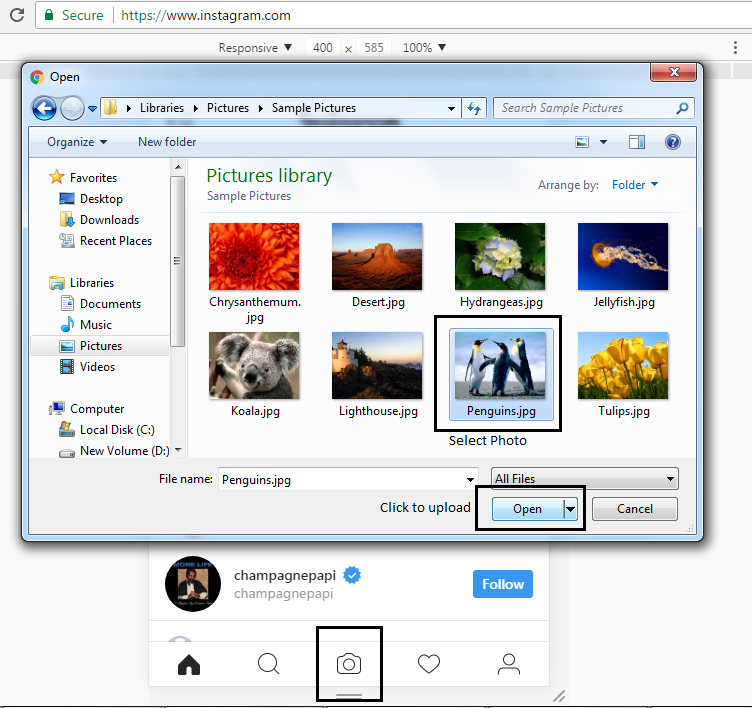Viewport: 752px width, 708px height.
Task: Tap the Instagram camera upload icon
Action: pyautogui.click(x=349, y=664)
